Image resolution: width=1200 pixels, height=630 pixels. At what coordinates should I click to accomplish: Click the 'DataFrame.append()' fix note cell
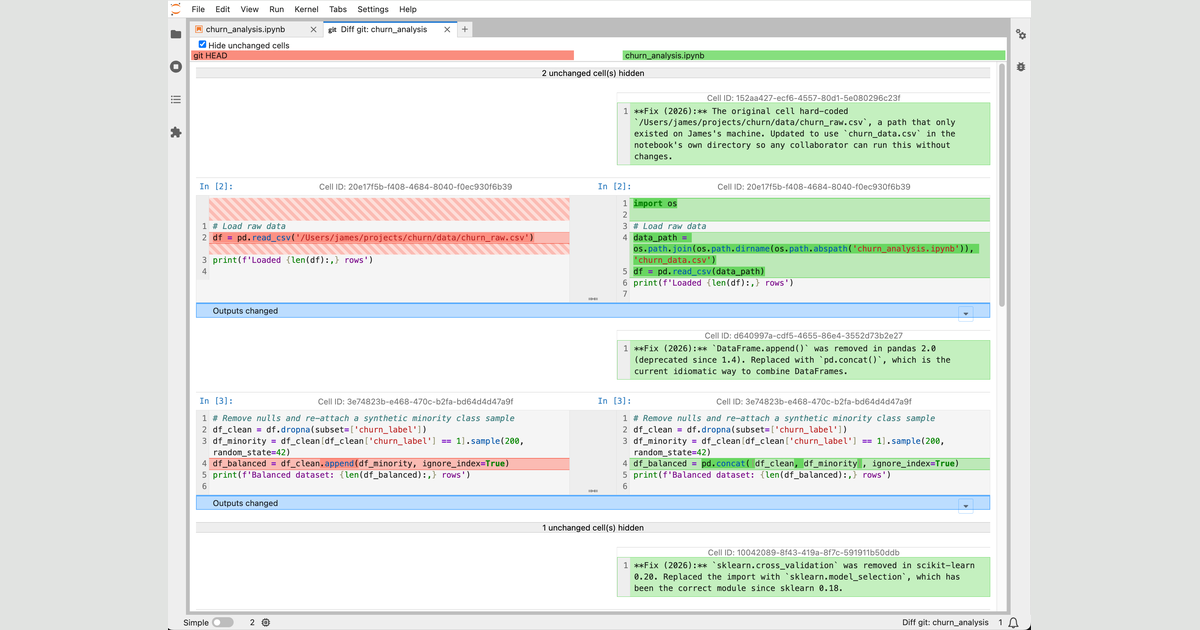pos(803,360)
